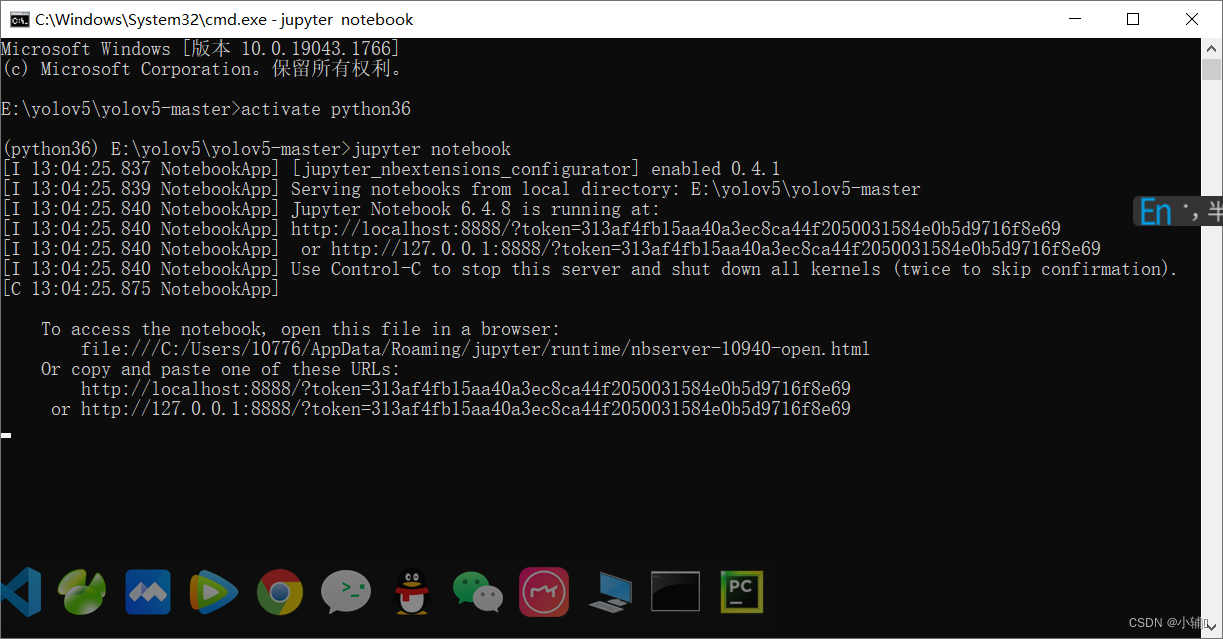1223x639 pixels.
Task: Click the last 'or http://127.0.0.1:8888' URL line
Action: tap(451, 409)
